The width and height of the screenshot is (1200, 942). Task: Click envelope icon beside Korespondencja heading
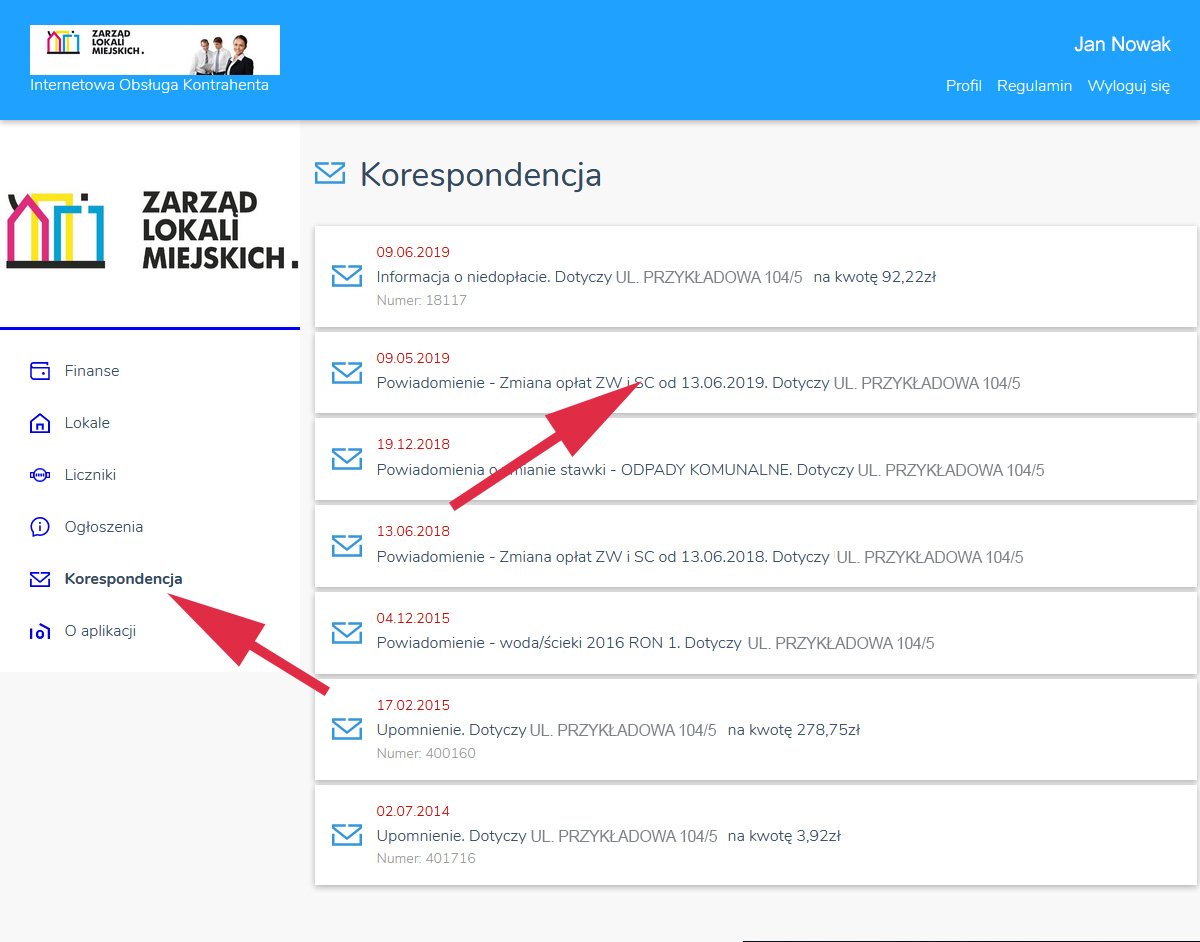click(330, 173)
